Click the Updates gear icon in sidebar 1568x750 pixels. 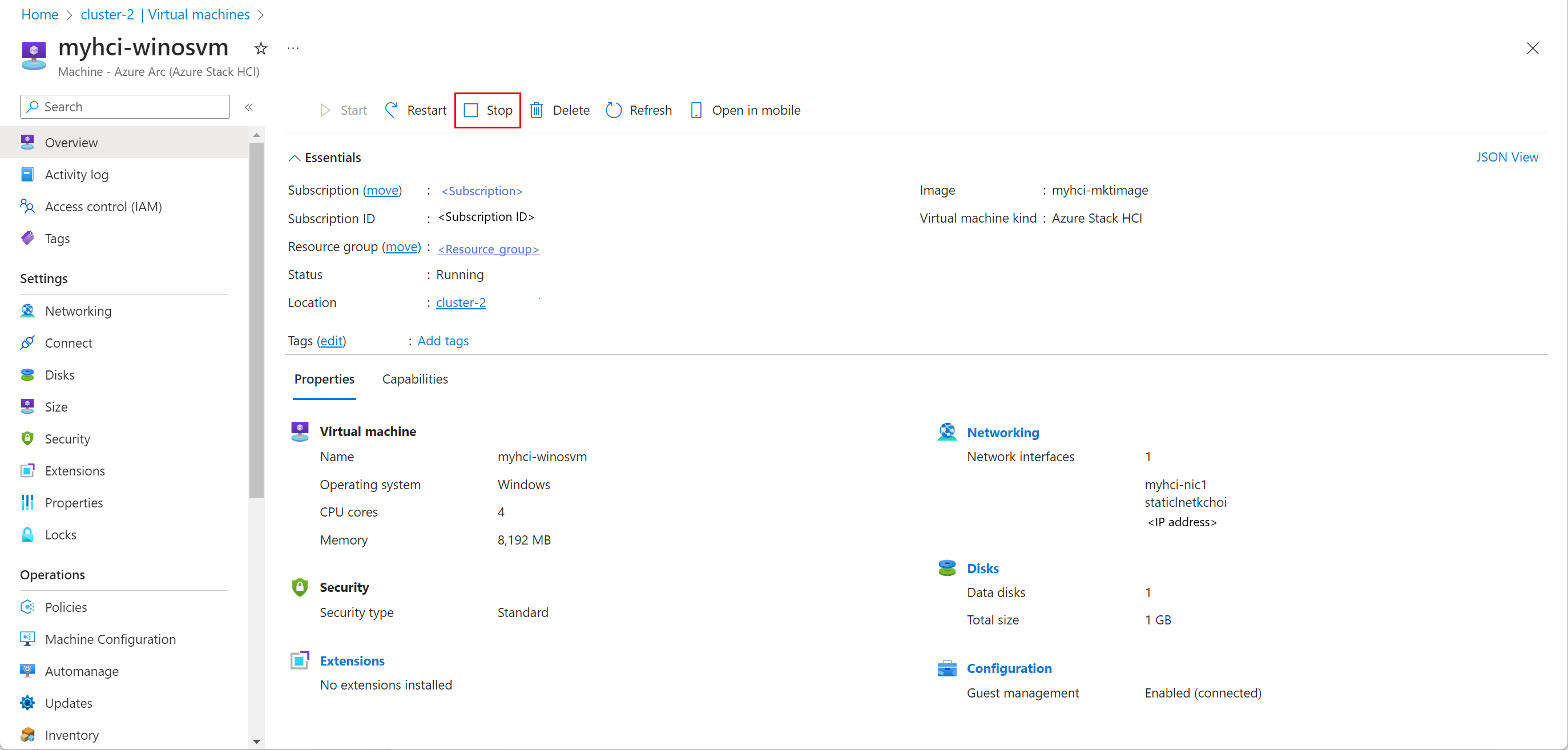tap(27, 703)
